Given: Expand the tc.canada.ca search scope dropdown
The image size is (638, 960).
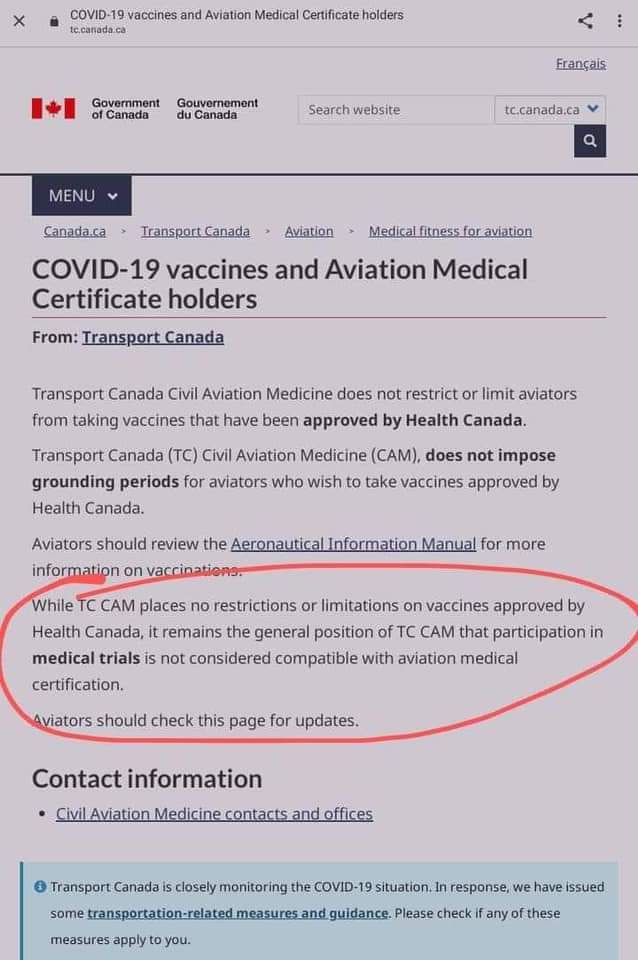Looking at the screenshot, I should point(550,110).
